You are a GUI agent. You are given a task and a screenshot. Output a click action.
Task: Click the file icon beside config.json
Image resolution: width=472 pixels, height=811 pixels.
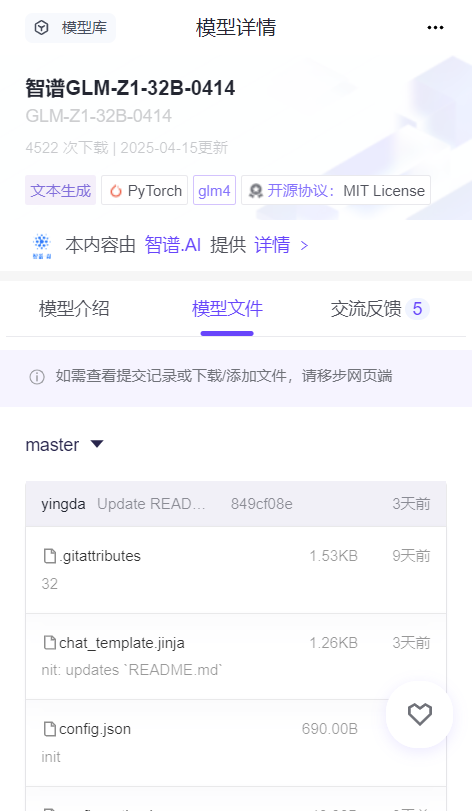pyautogui.click(x=50, y=729)
